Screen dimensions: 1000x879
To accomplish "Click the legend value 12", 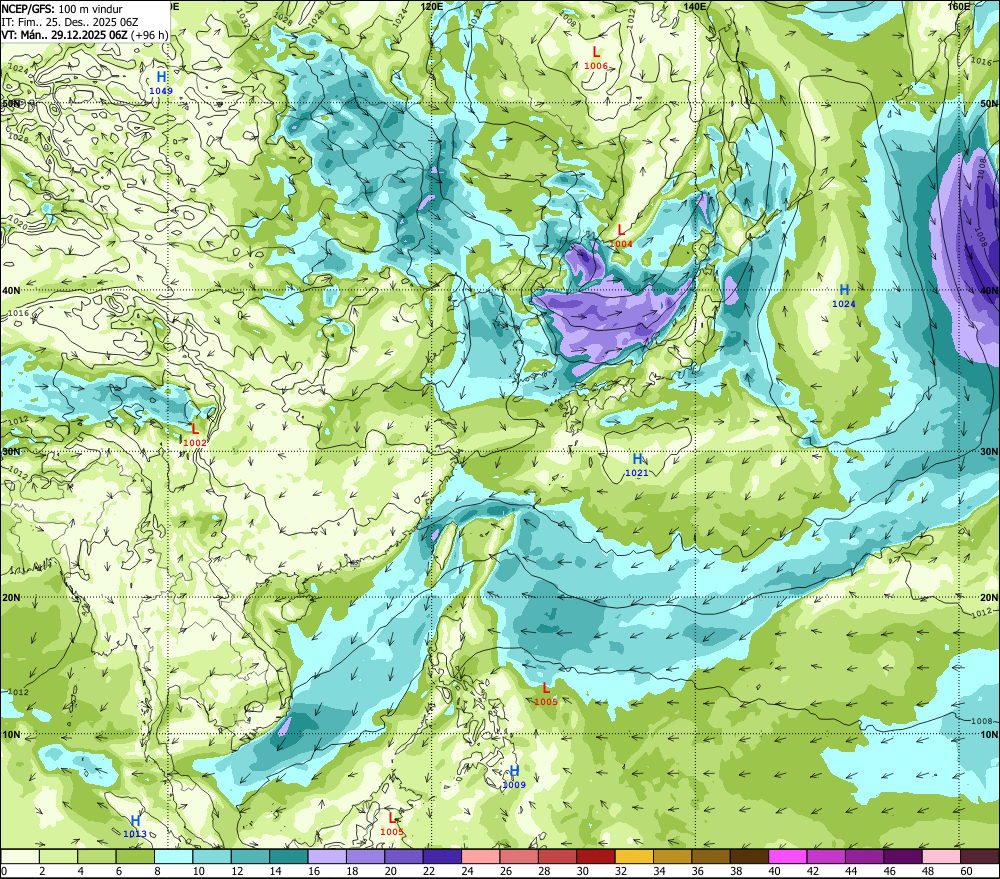I will click(x=237, y=871).
